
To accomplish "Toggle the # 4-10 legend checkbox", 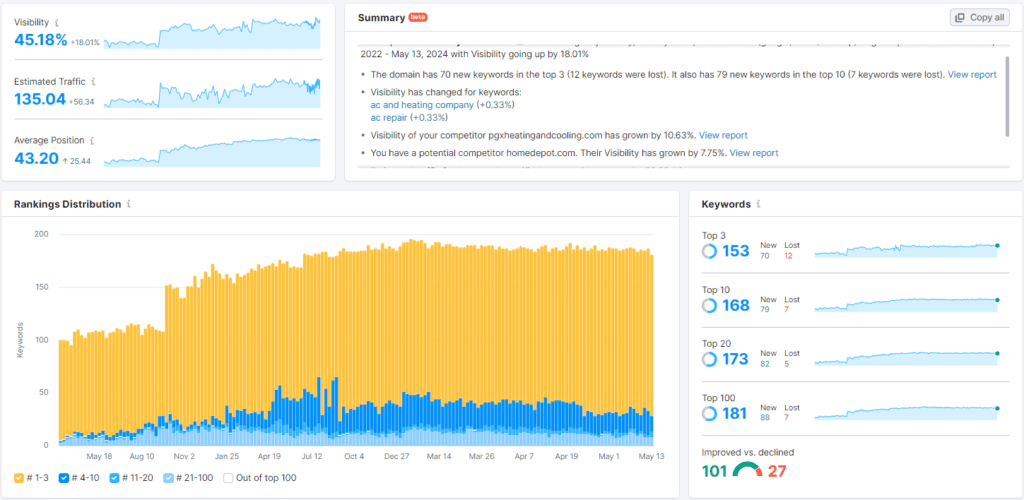I will (x=63, y=478).
